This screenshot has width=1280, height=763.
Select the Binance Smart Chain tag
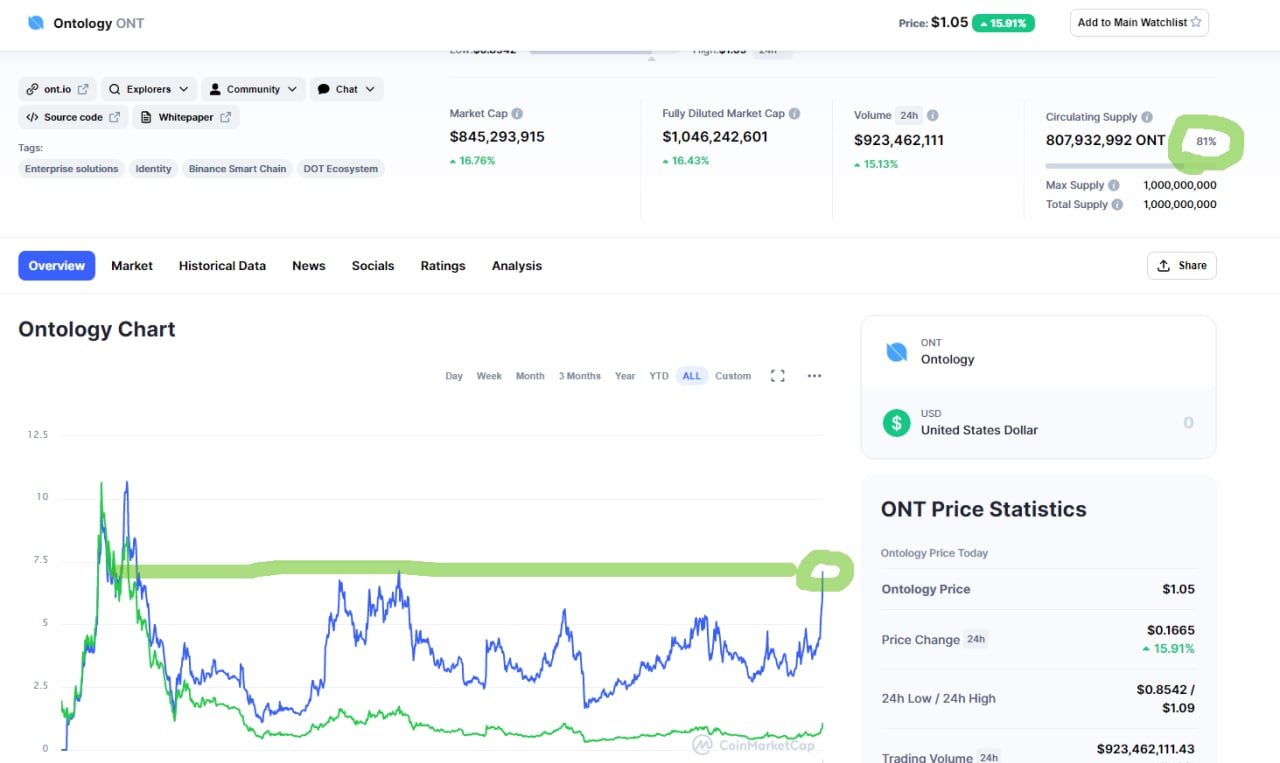pyautogui.click(x=237, y=169)
